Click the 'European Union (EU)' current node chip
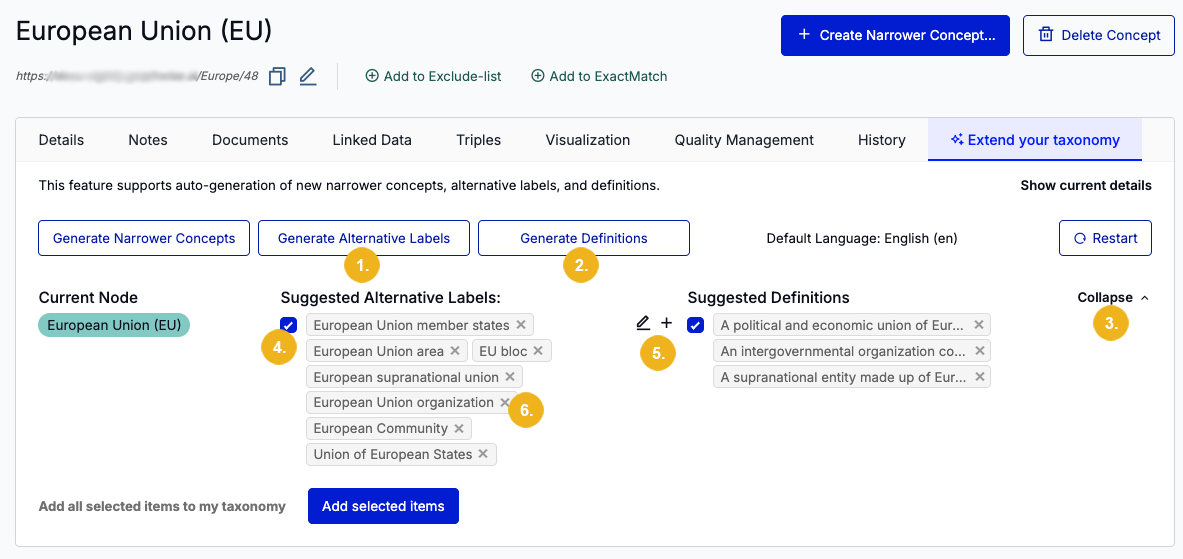Screen dimensions: 1183x559 tap(114, 325)
